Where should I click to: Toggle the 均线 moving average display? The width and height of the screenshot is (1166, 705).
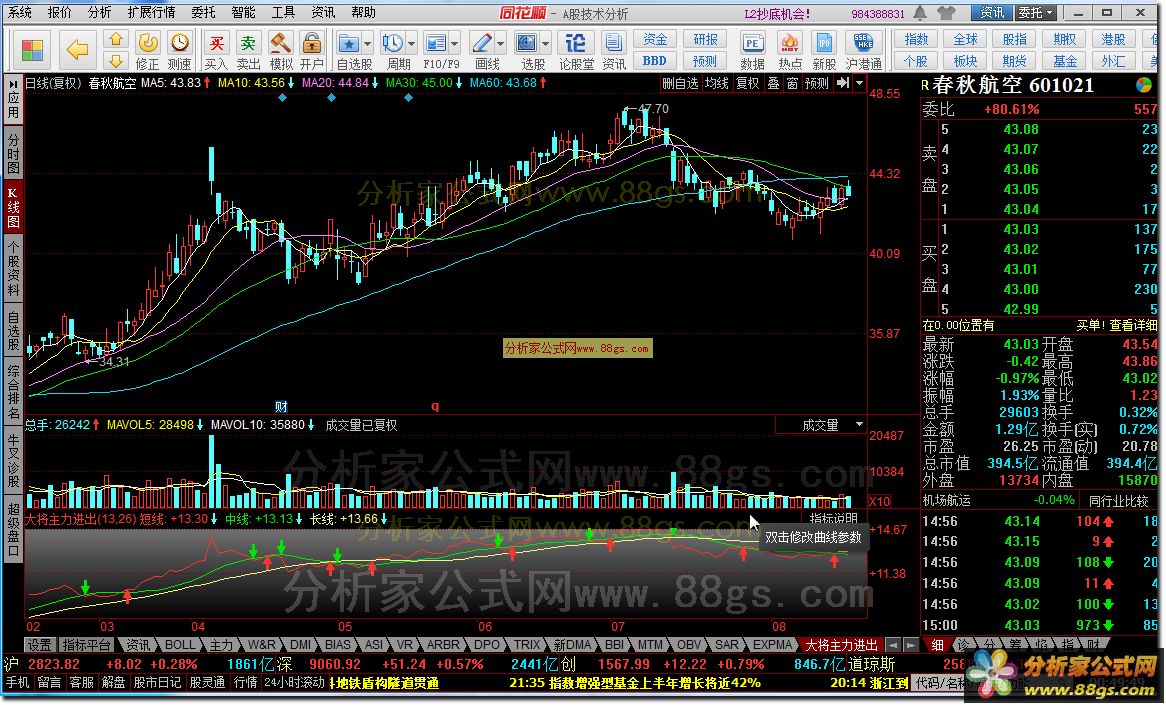pyautogui.click(x=716, y=83)
